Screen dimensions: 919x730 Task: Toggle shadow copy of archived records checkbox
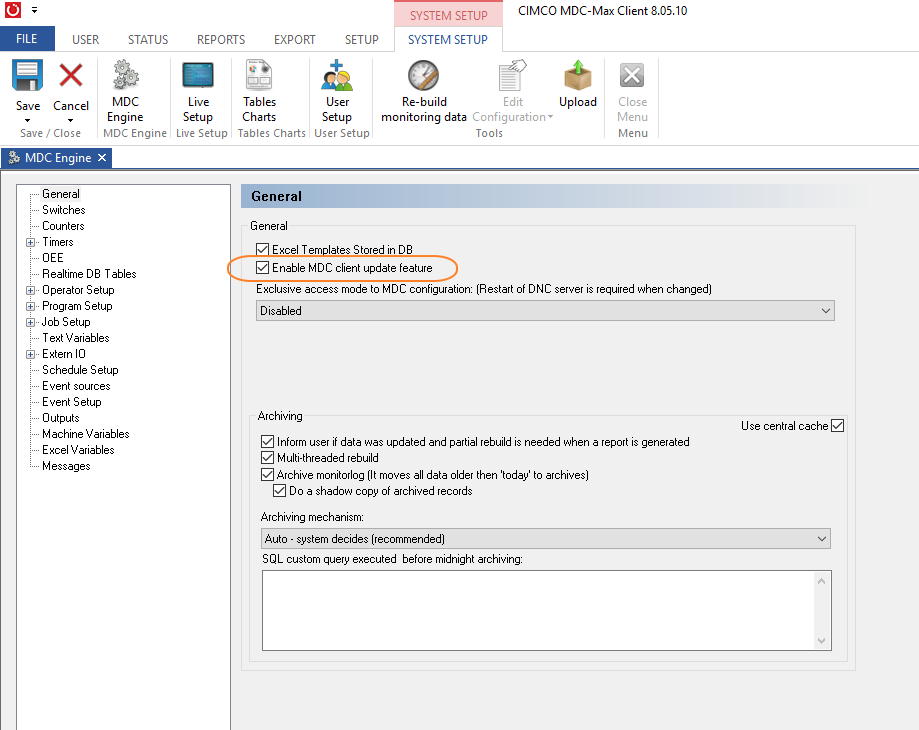(280, 491)
